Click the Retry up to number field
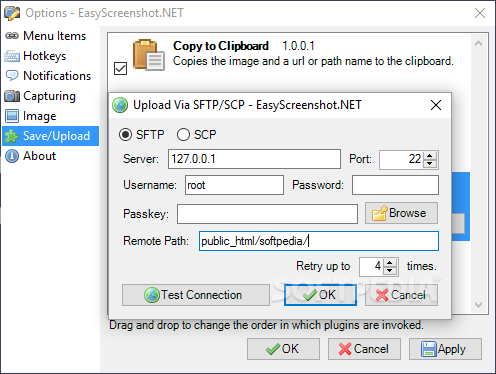 (371, 267)
